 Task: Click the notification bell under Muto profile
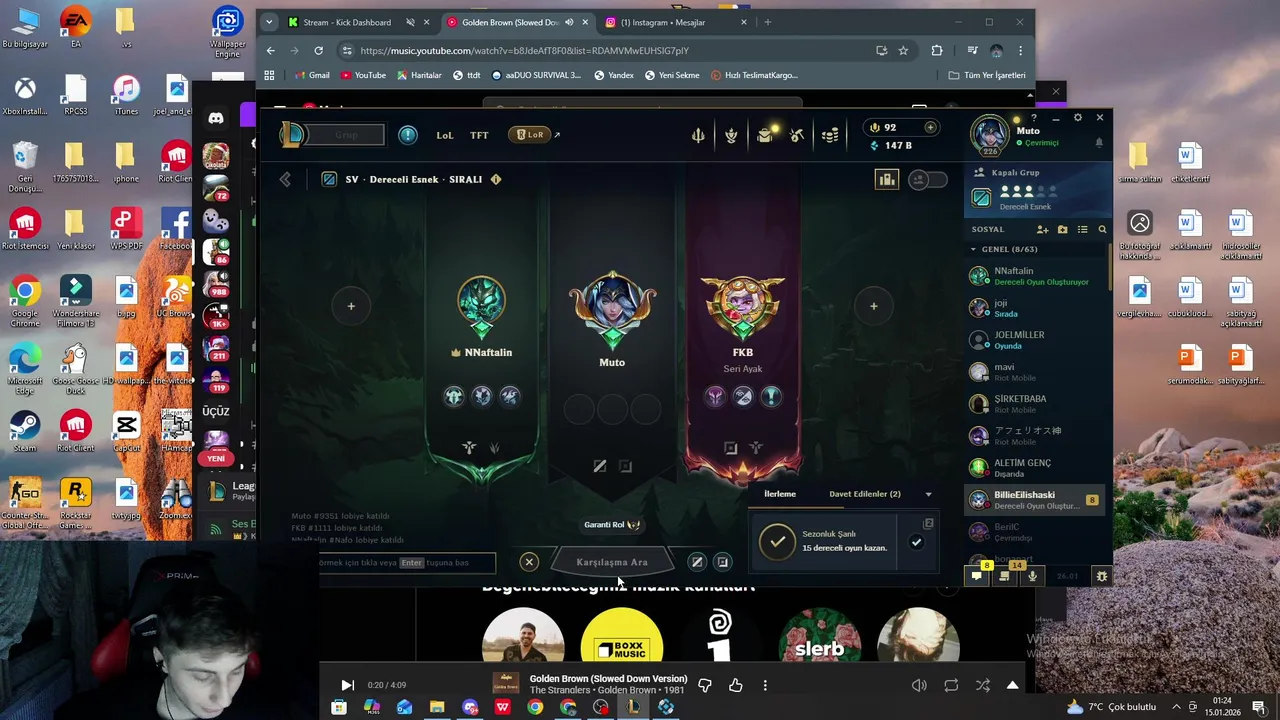[1099, 143]
